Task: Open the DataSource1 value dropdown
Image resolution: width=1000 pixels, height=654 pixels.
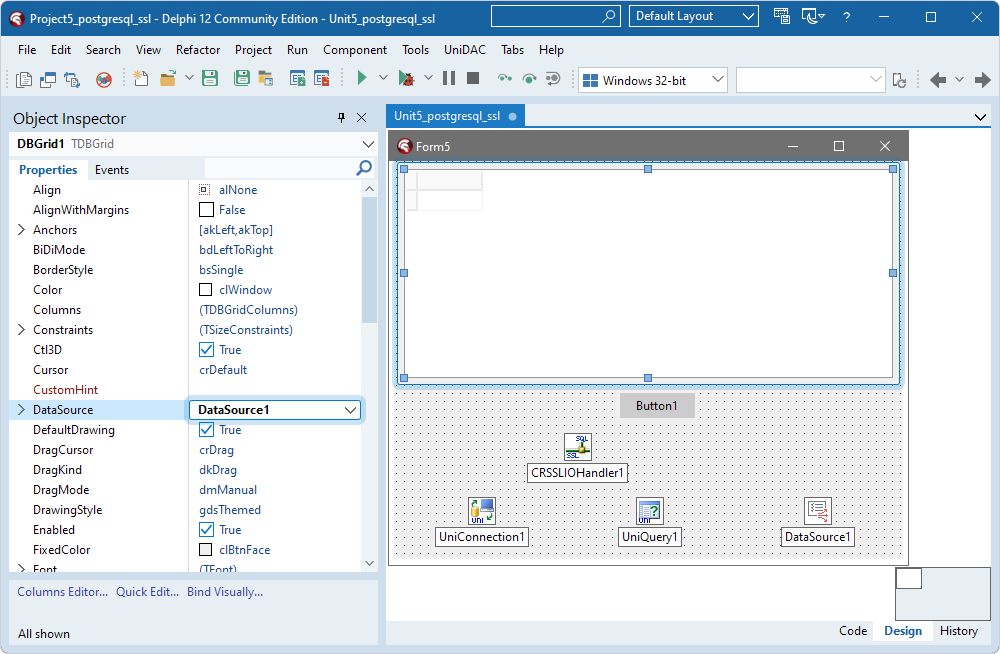Action: tap(350, 410)
